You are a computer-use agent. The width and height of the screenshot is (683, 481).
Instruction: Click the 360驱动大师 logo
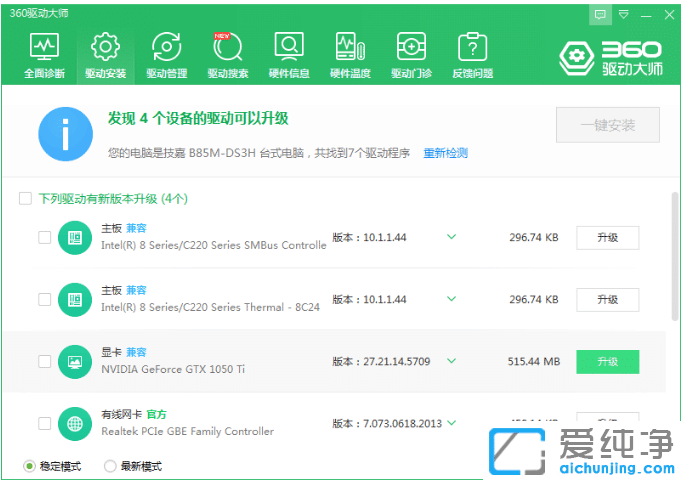coord(611,58)
